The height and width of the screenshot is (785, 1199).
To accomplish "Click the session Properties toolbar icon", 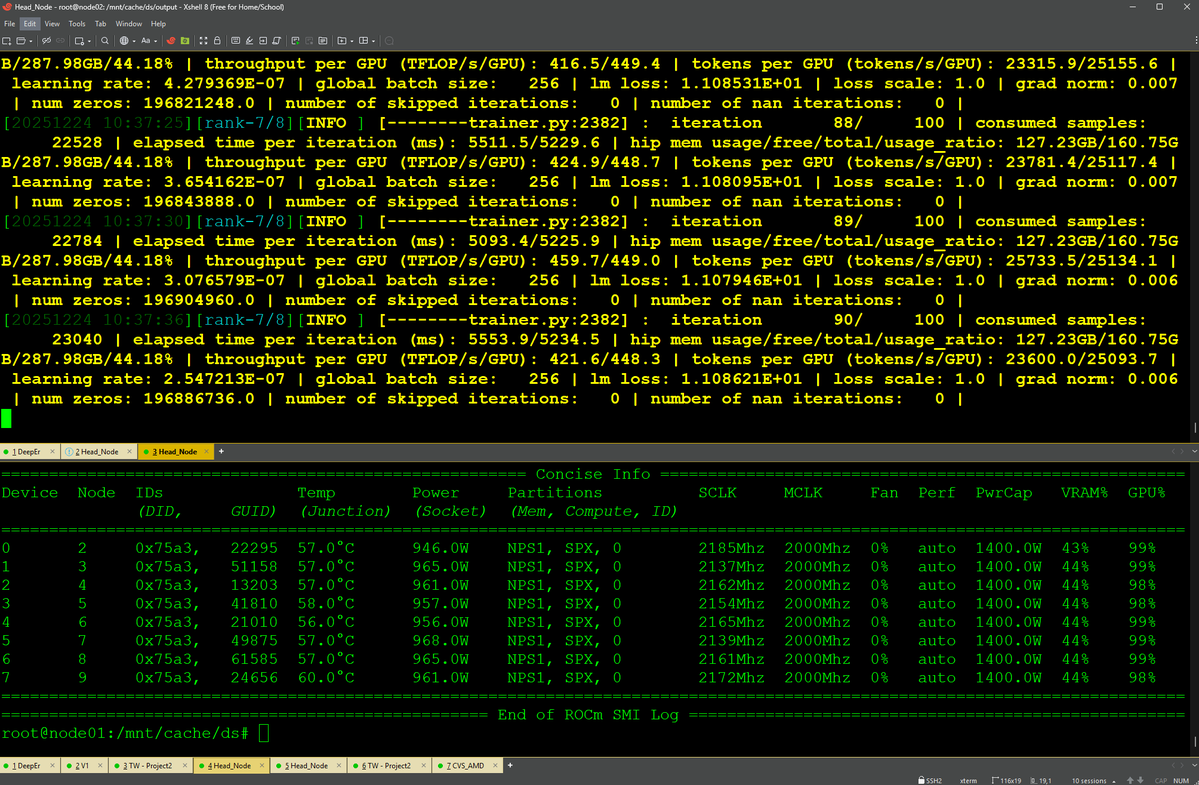I will click(x=79, y=41).
